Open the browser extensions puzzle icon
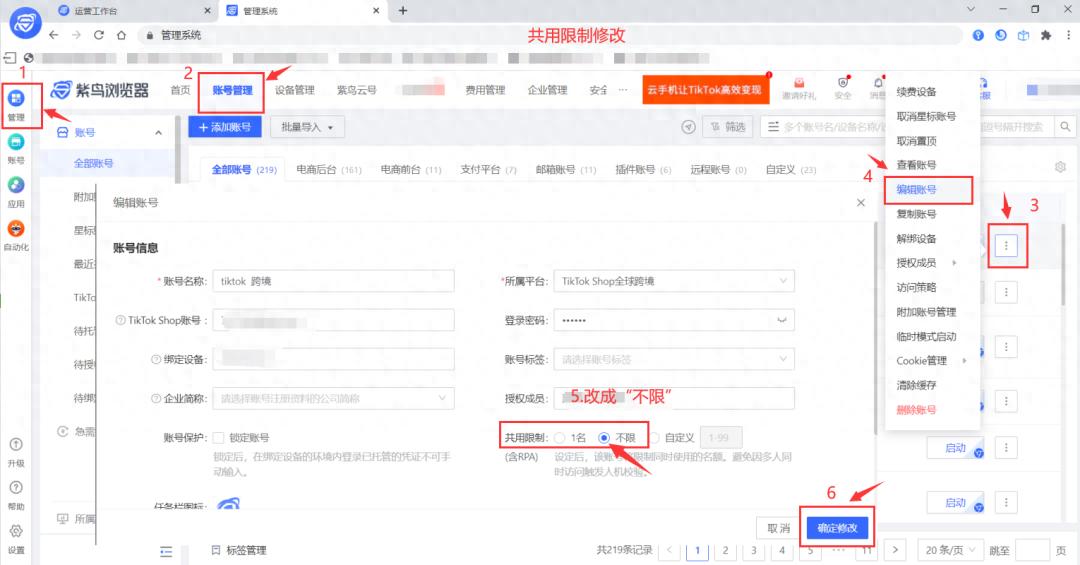Viewport: 1080px width, 565px height. point(1046,35)
